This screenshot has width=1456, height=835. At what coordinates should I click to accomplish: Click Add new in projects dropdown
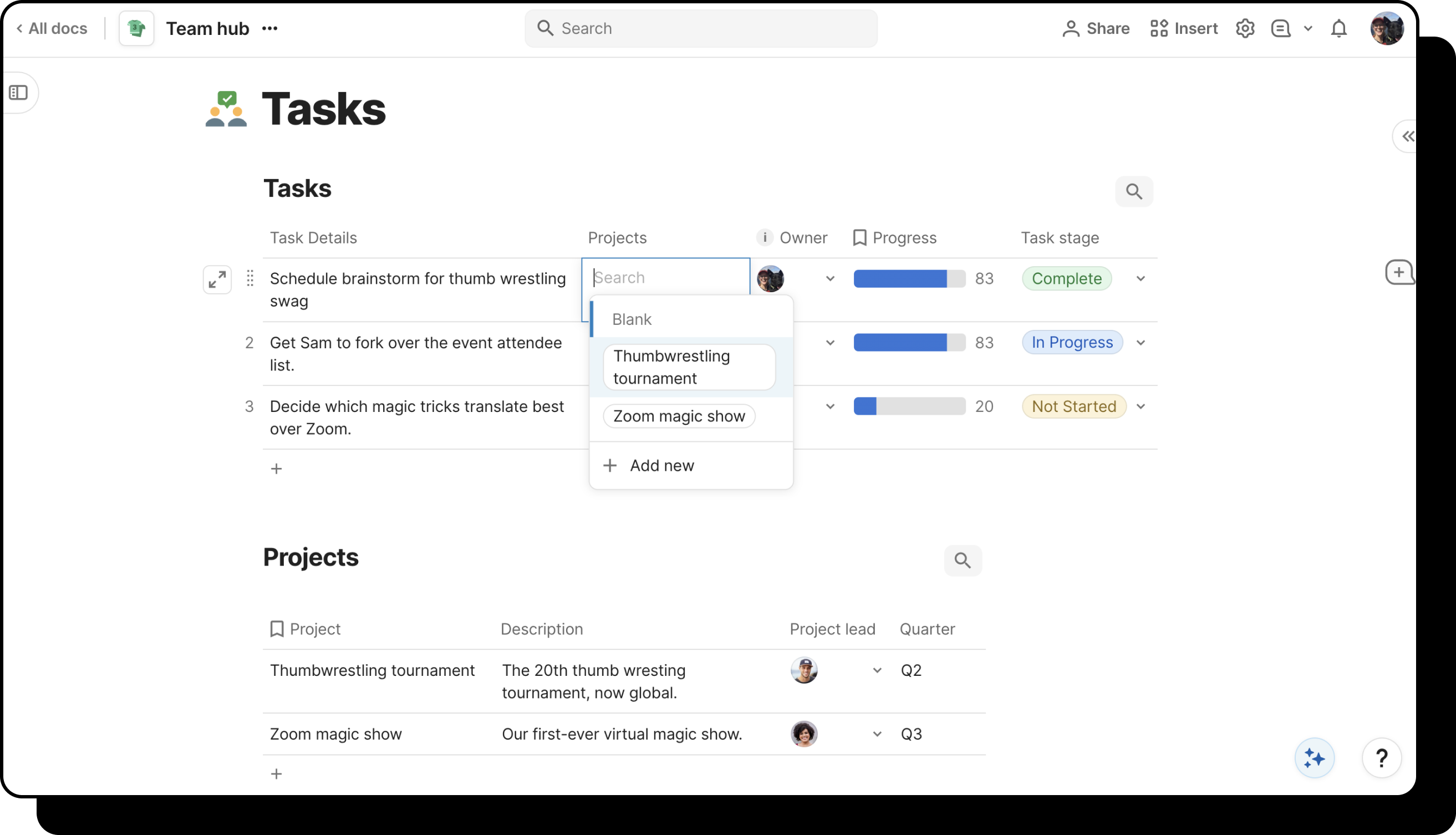(661, 465)
